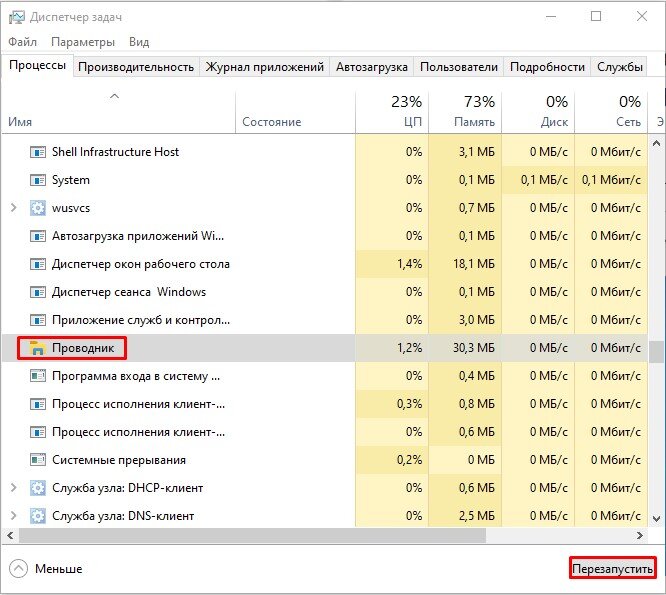Sort by the Память column header
The image size is (666, 595).
[x=465, y=113]
